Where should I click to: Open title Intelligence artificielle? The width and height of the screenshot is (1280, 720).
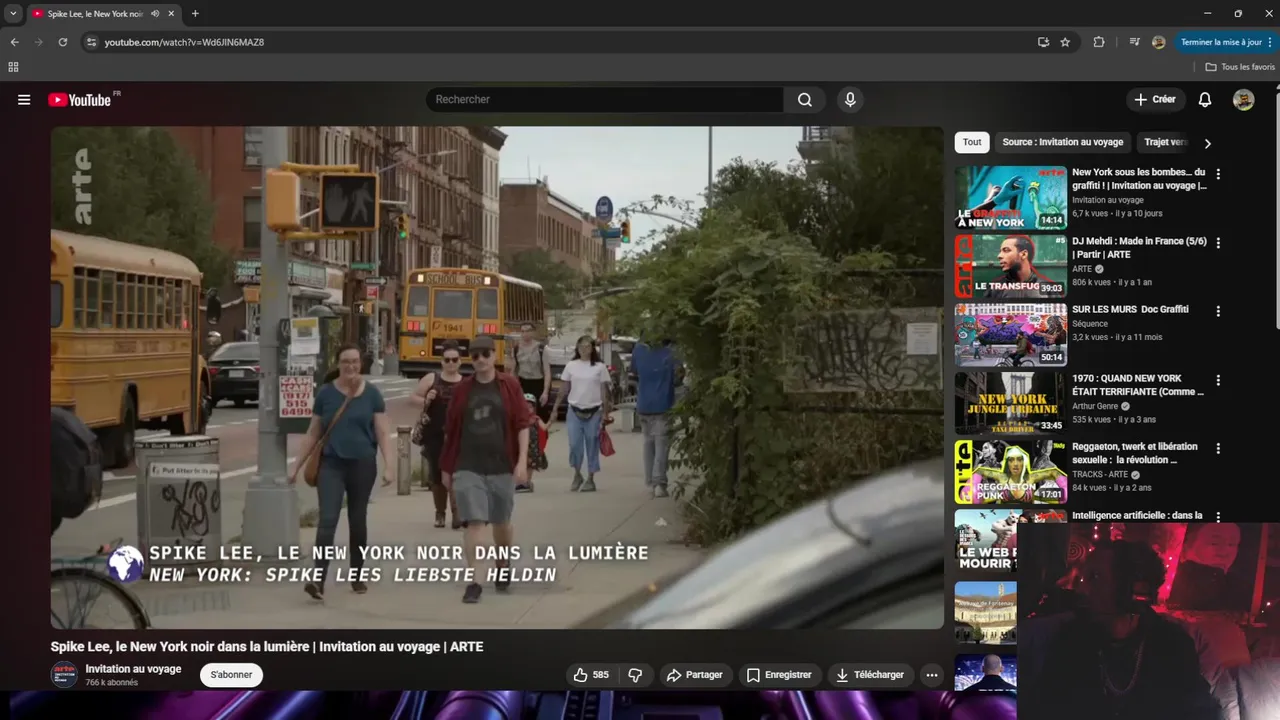1137,516
